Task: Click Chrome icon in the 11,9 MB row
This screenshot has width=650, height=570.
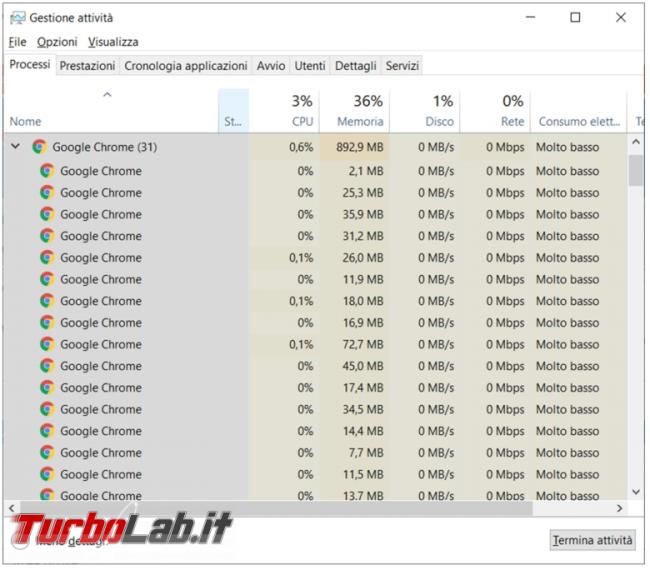Action: [x=47, y=279]
